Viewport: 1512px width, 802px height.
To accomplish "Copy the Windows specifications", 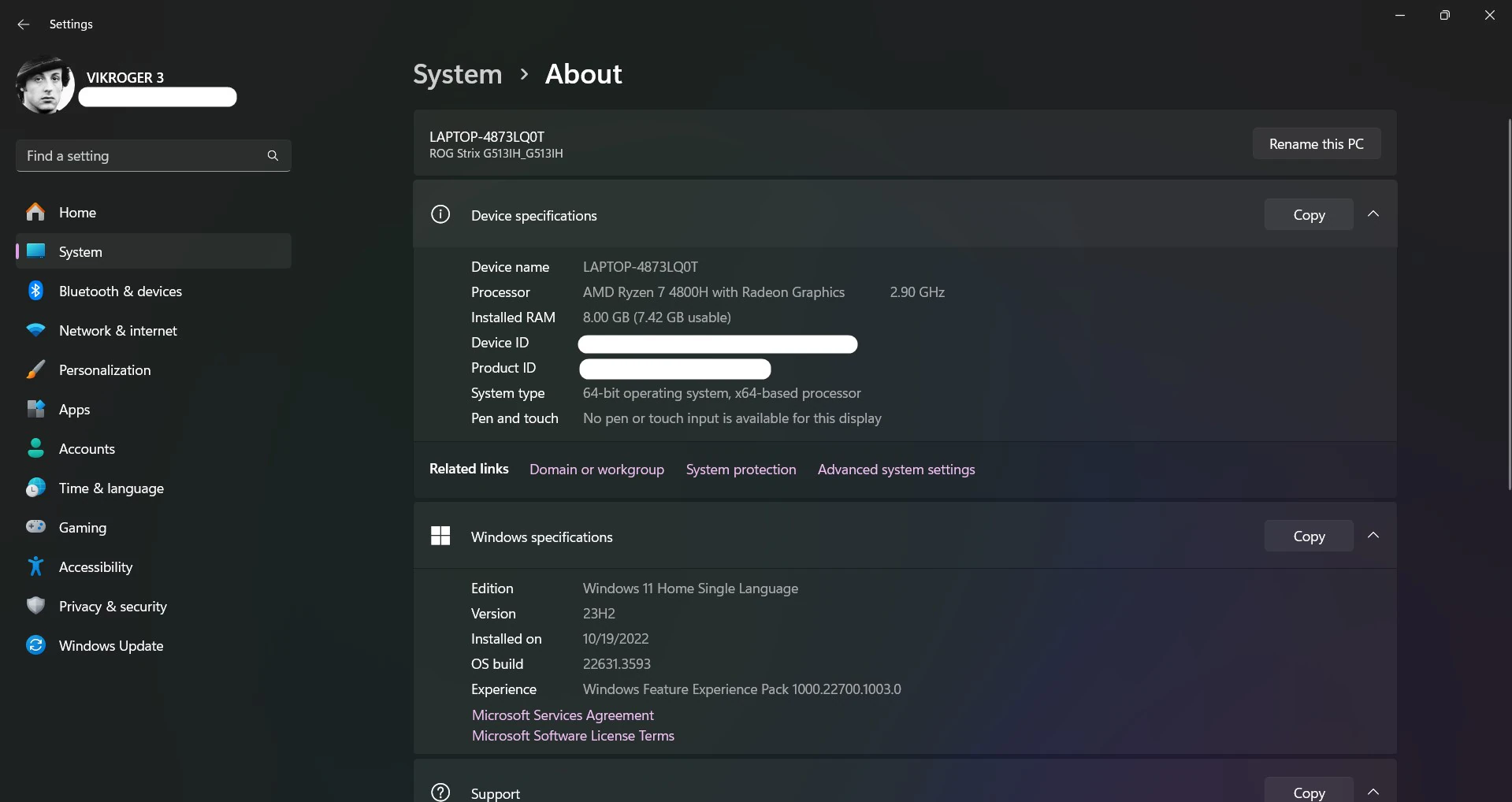I will [x=1309, y=536].
